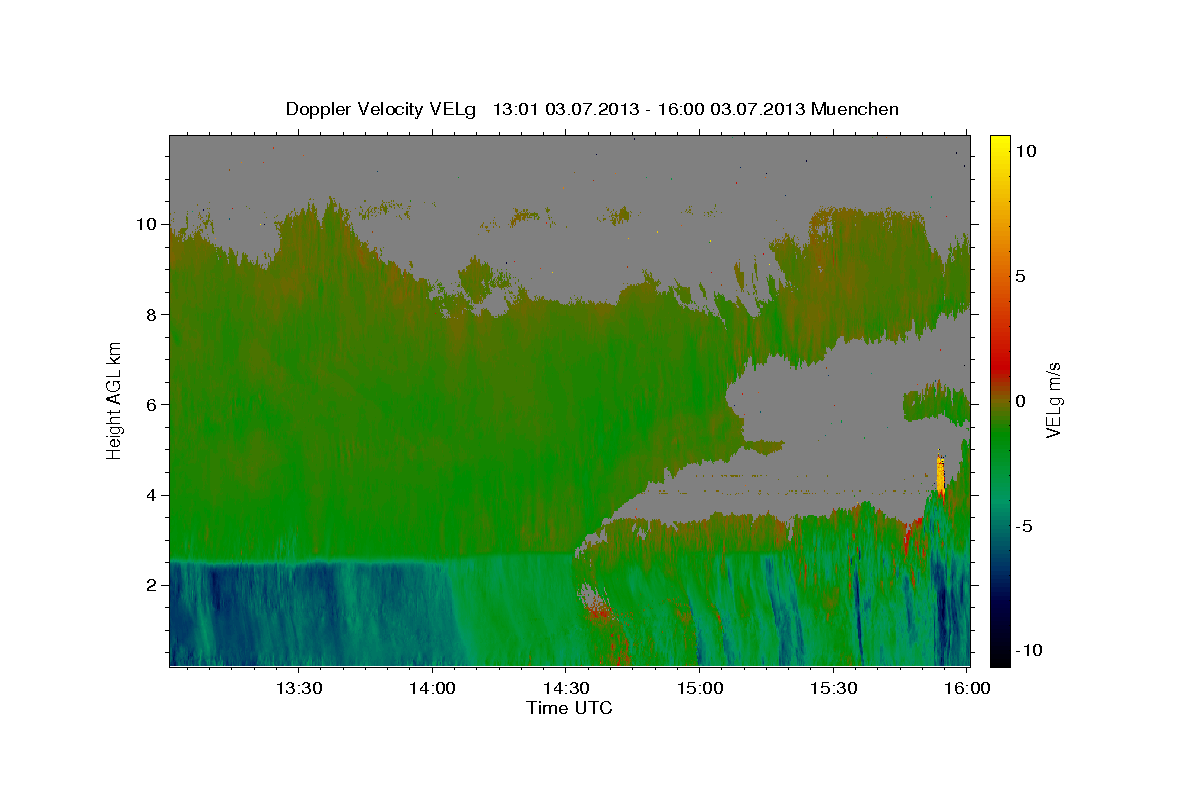Click the 13:30 time tick label
Viewport: 1200px width, 800px height.
298,688
